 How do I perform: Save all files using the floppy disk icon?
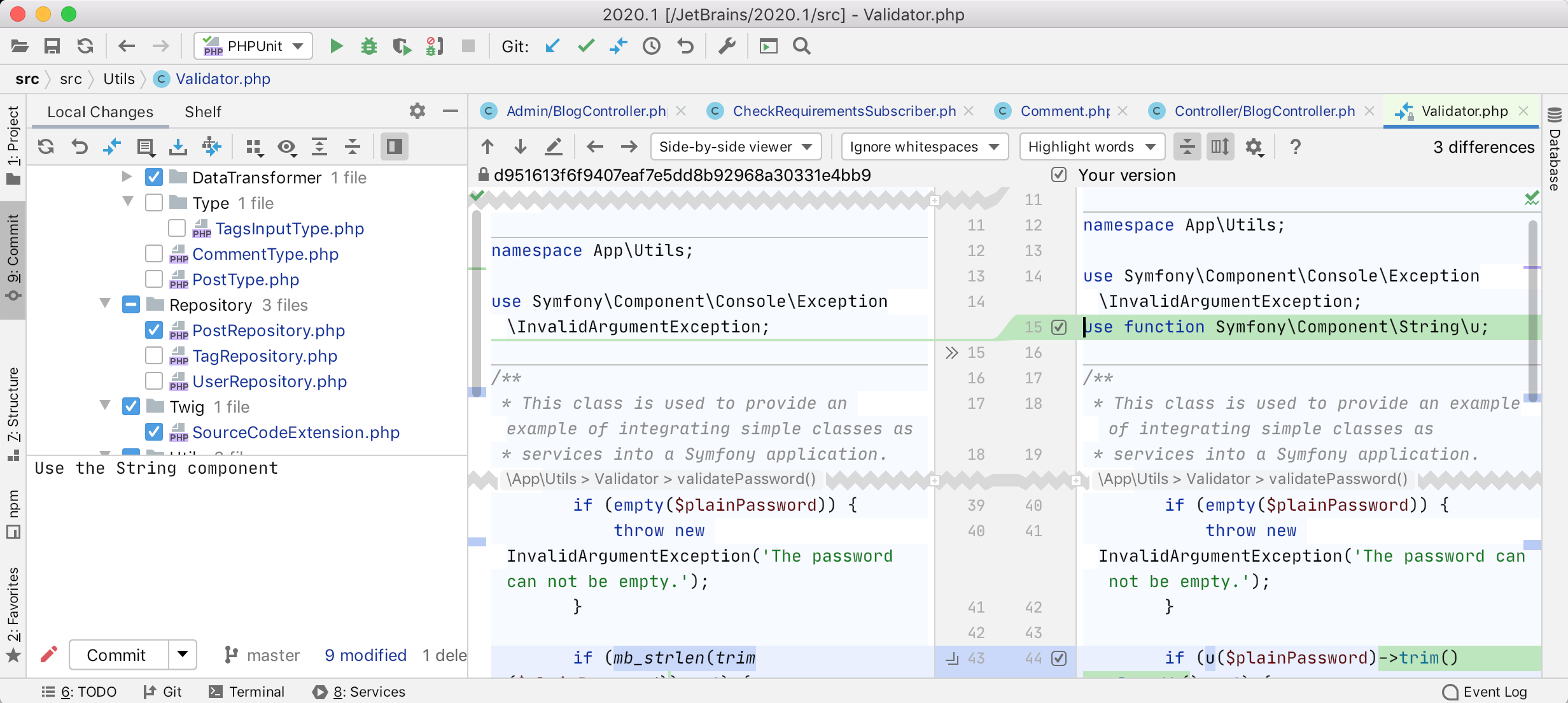tap(52, 46)
